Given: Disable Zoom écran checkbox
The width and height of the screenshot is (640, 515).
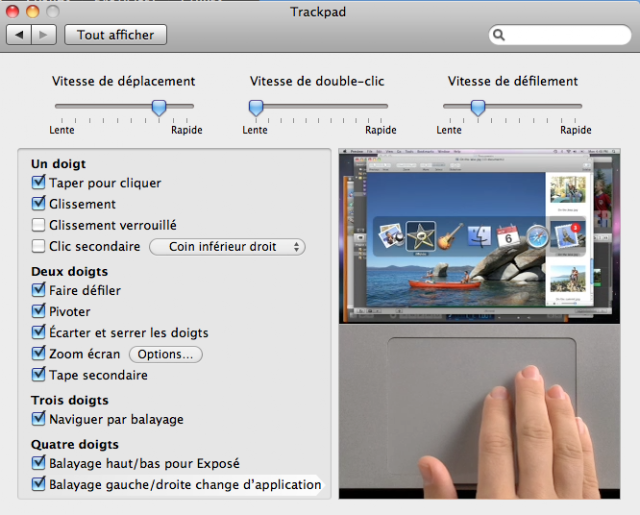Looking at the screenshot, I should [38, 354].
